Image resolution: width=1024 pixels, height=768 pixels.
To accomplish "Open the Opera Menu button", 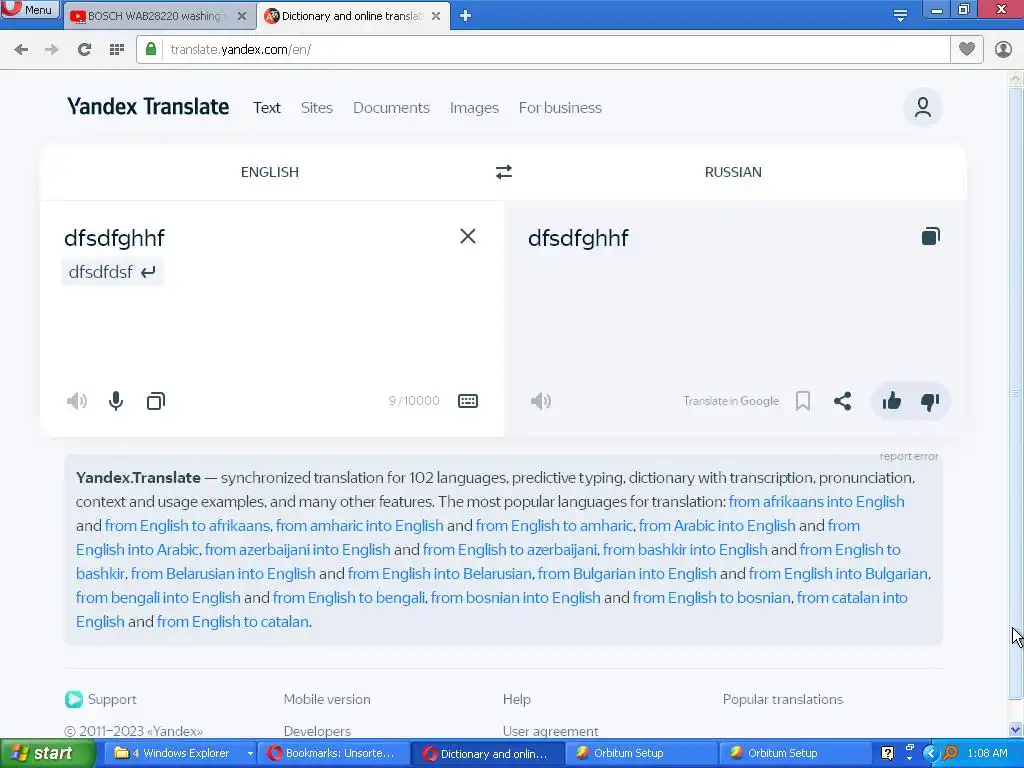I will click(x=30, y=9).
